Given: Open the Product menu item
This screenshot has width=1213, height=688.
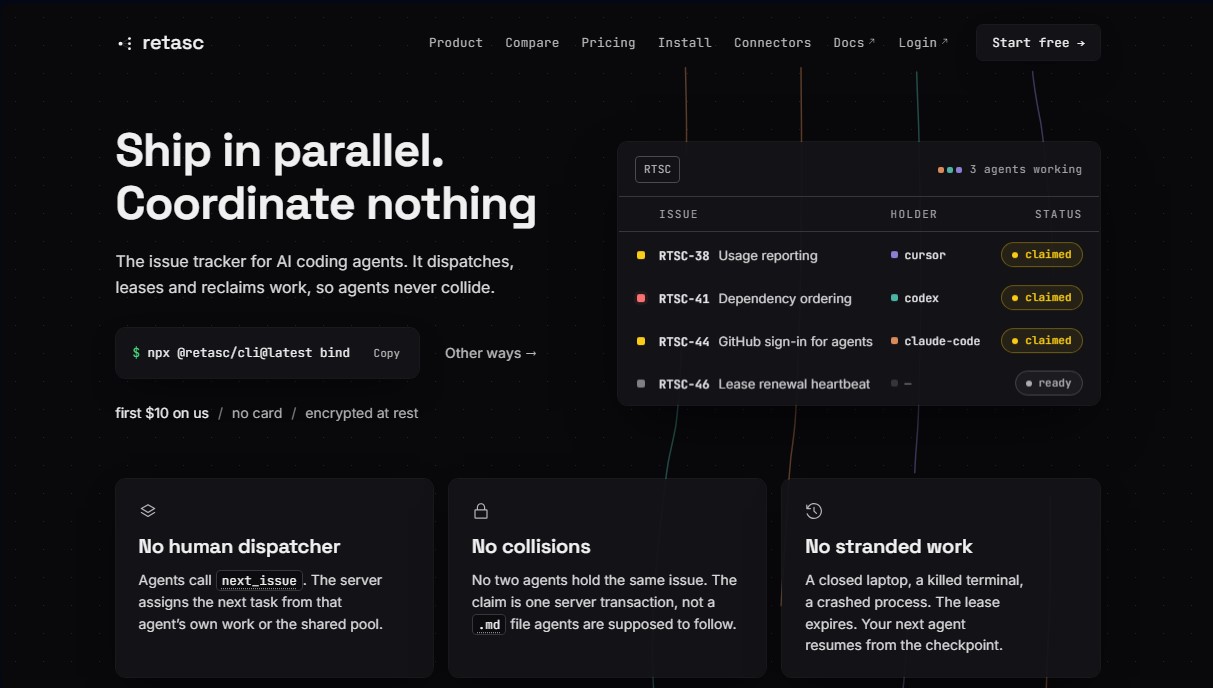Looking at the screenshot, I should (x=456, y=43).
